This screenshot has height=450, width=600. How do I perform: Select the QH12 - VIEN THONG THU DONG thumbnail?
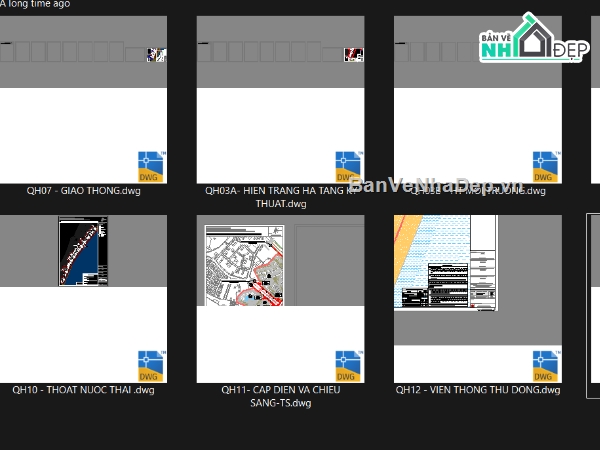(478, 298)
